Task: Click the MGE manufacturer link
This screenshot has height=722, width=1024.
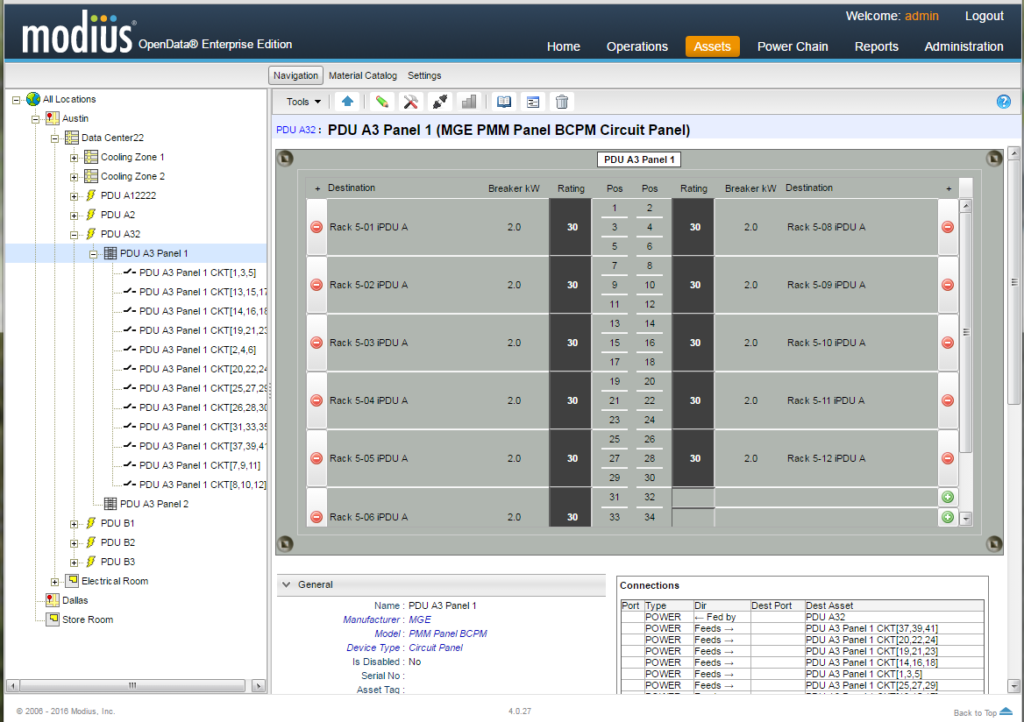Action: point(420,620)
